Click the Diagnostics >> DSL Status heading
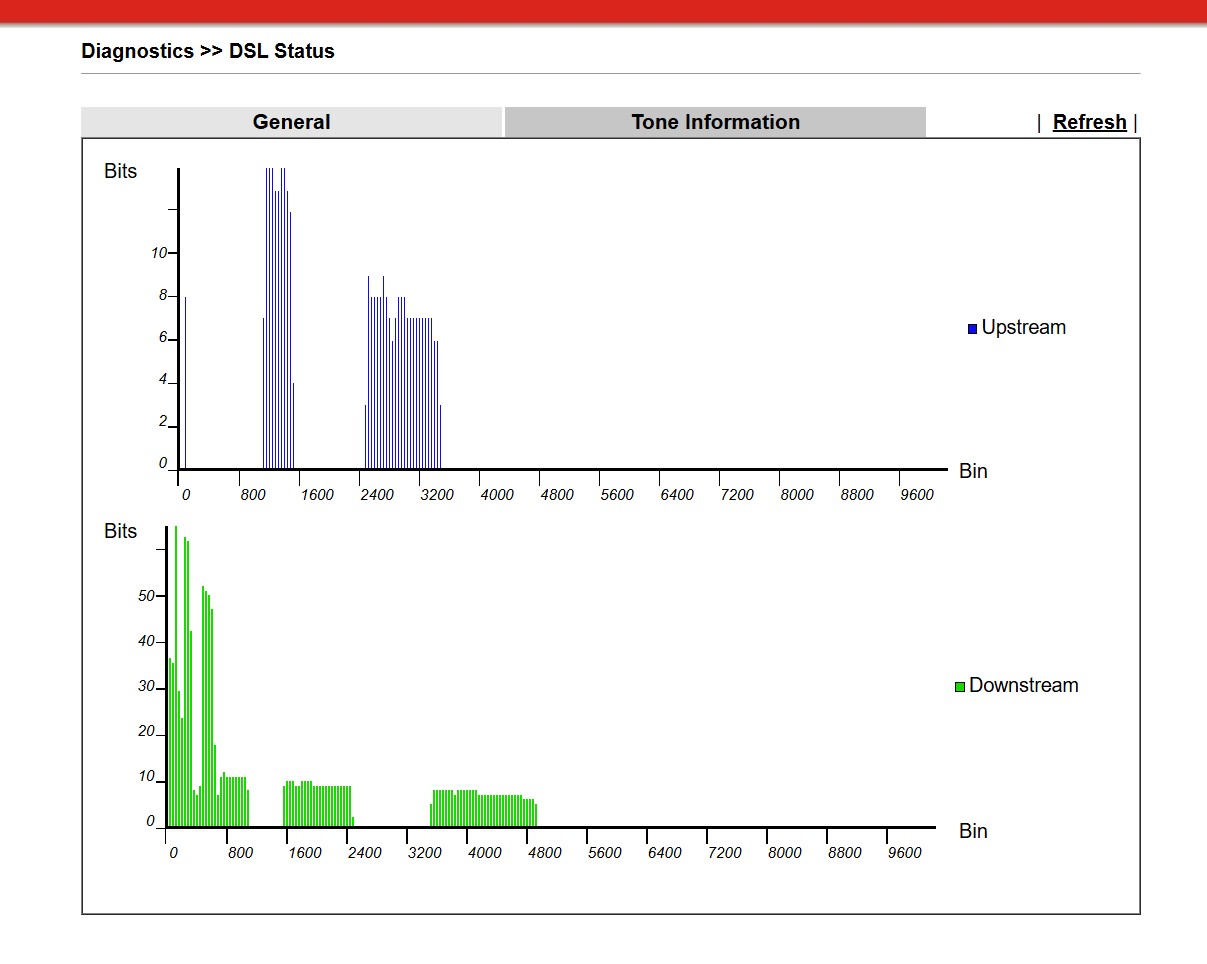The image size is (1207, 964). [x=208, y=51]
